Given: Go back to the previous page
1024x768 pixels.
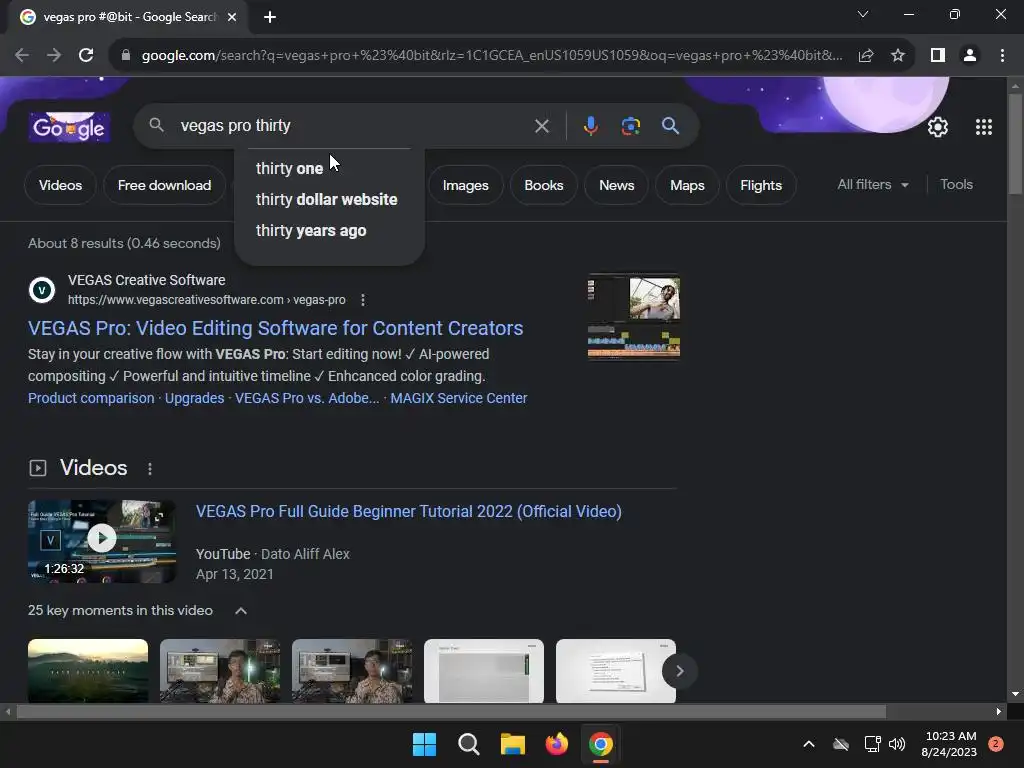Looking at the screenshot, I should [22, 56].
